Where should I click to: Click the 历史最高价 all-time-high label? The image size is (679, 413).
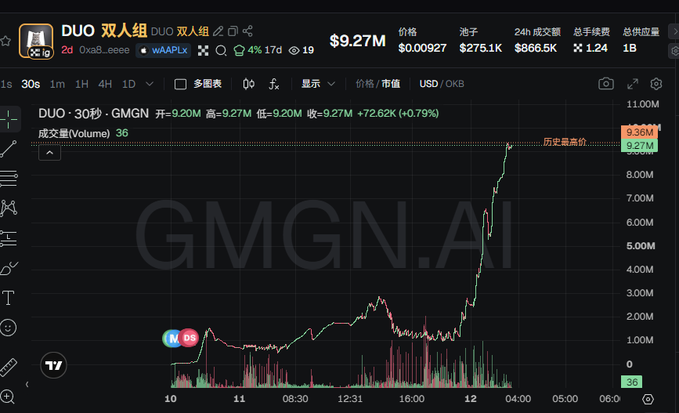point(565,142)
